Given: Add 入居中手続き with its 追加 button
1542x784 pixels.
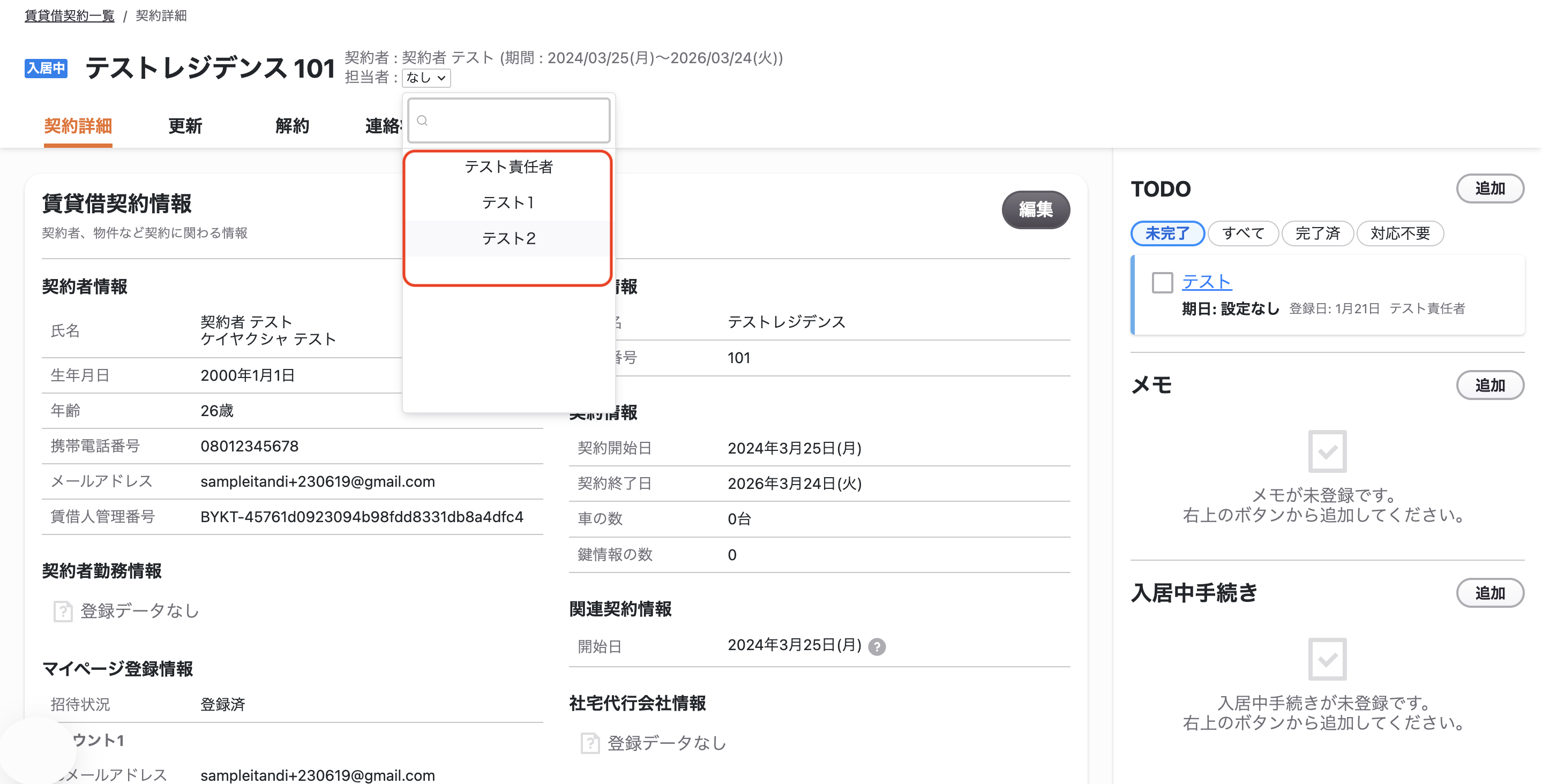Looking at the screenshot, I should click(1489, 593).
